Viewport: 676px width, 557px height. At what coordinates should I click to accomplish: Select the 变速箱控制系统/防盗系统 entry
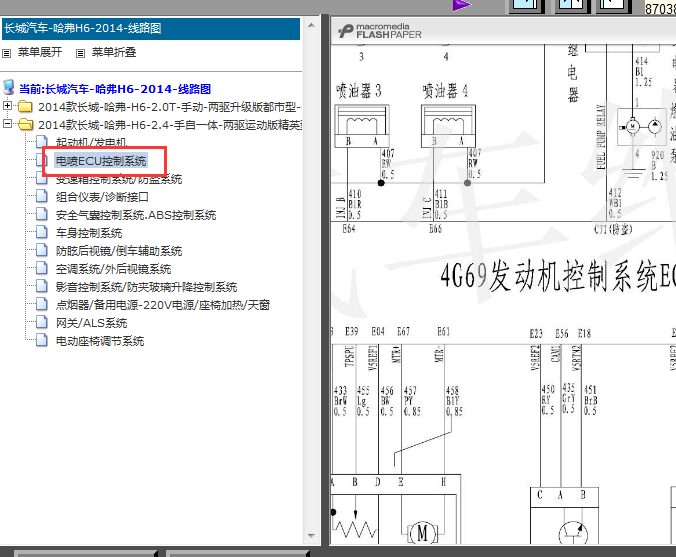point(119,179)
